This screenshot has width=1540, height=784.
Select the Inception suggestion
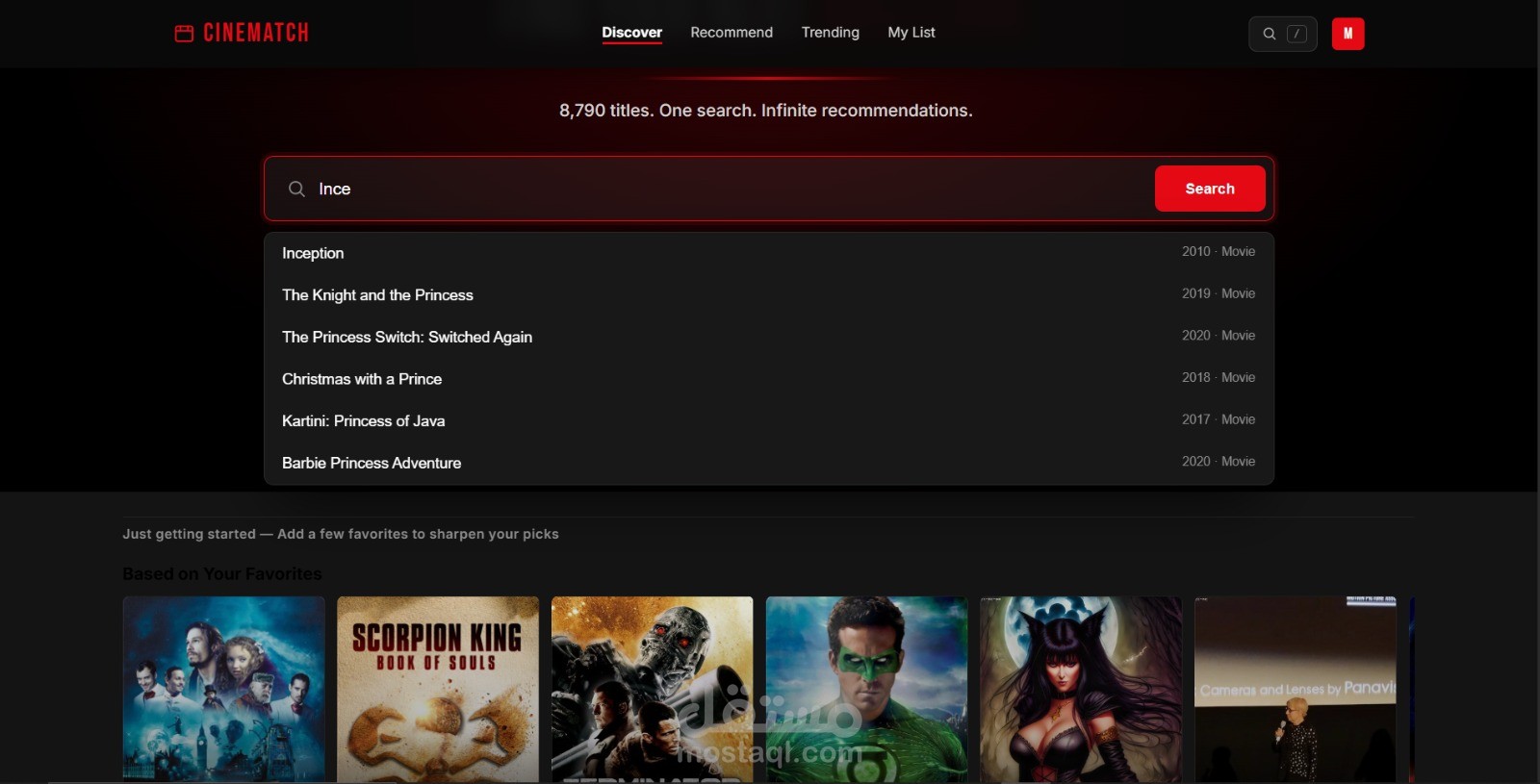click(769, 253)
